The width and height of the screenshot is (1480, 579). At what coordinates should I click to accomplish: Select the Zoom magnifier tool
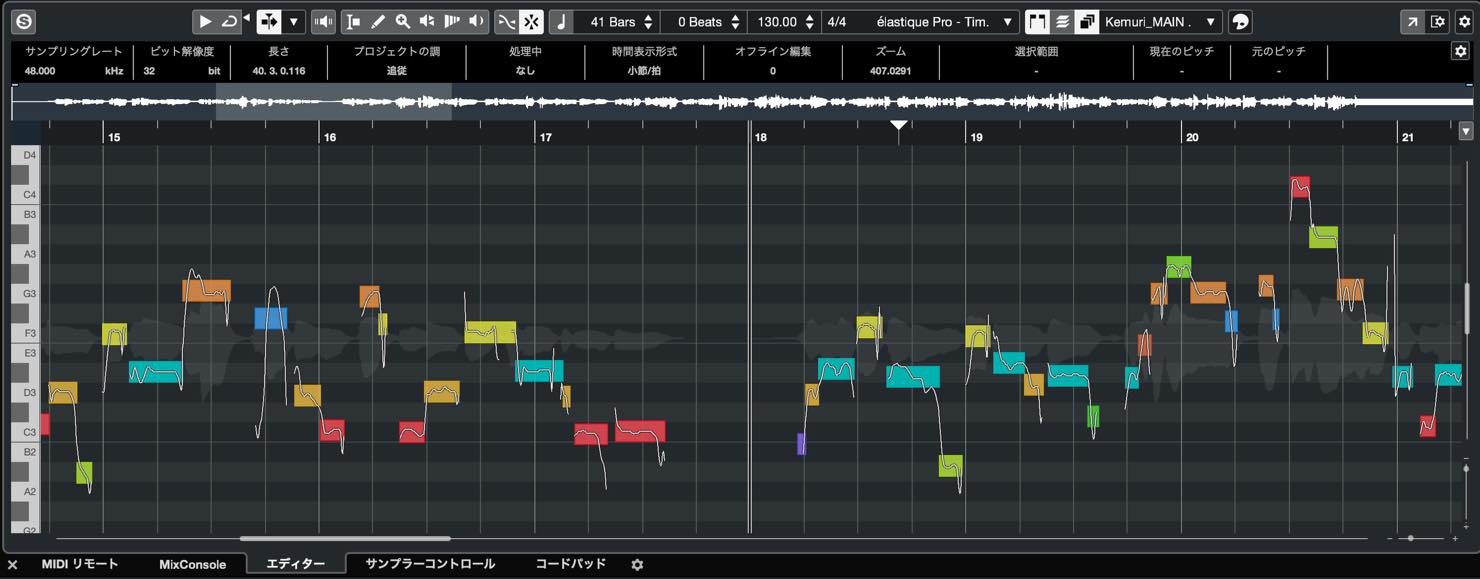(402, 21)
